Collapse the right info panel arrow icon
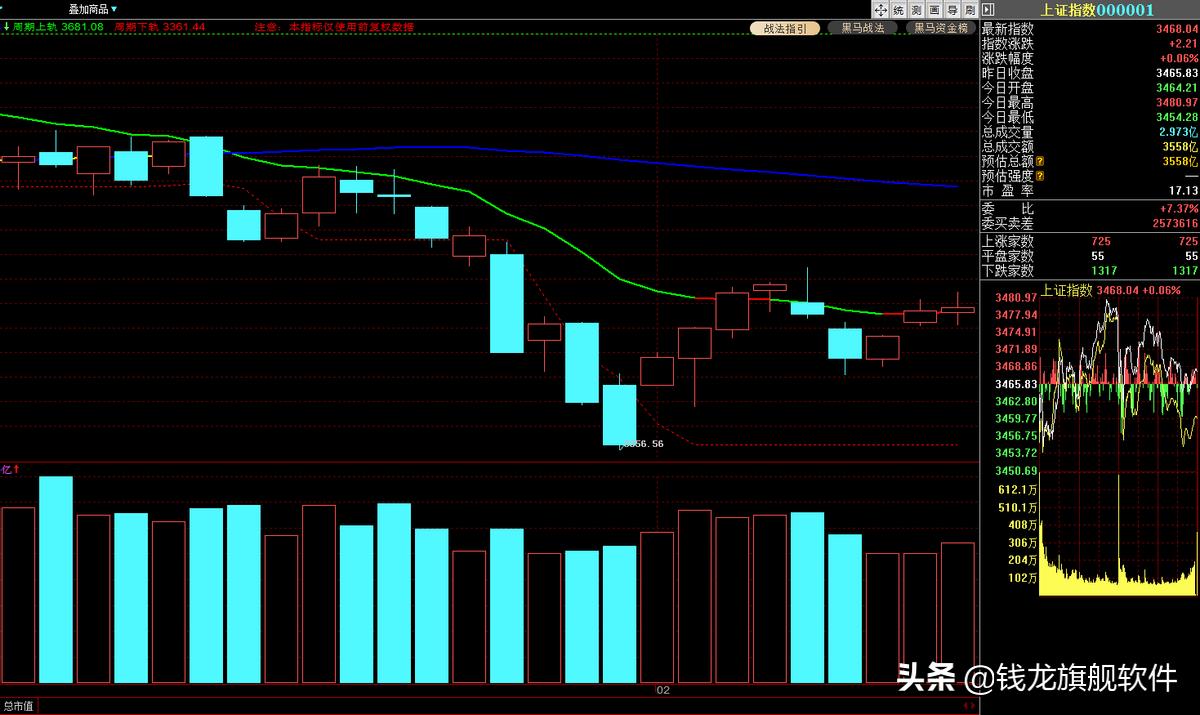 [987, 9]
